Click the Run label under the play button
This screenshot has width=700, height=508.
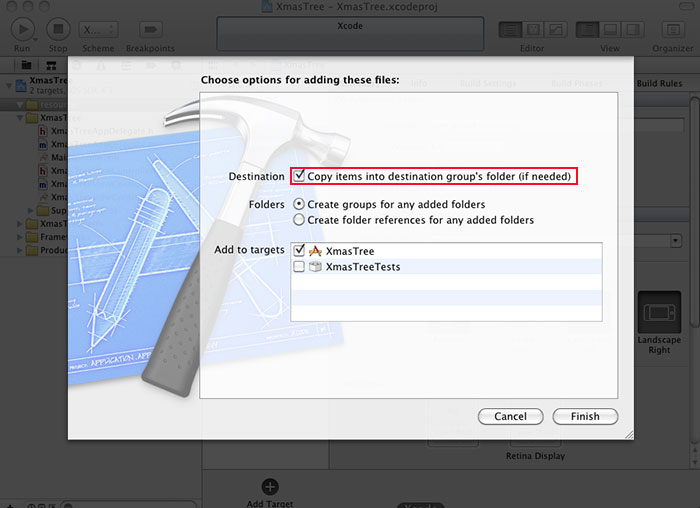click(22, 48)
